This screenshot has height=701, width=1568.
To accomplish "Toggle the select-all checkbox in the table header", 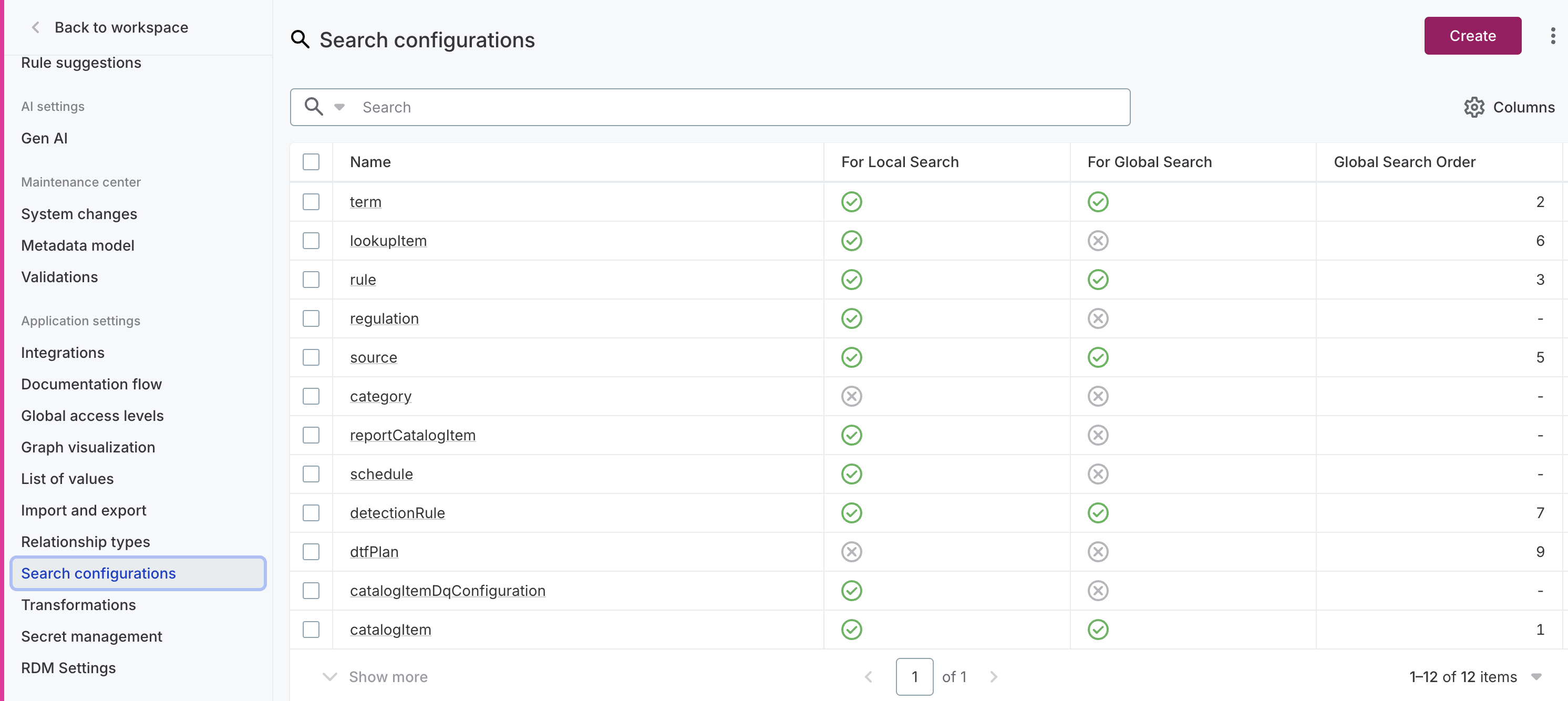I will tap(311, 162).
